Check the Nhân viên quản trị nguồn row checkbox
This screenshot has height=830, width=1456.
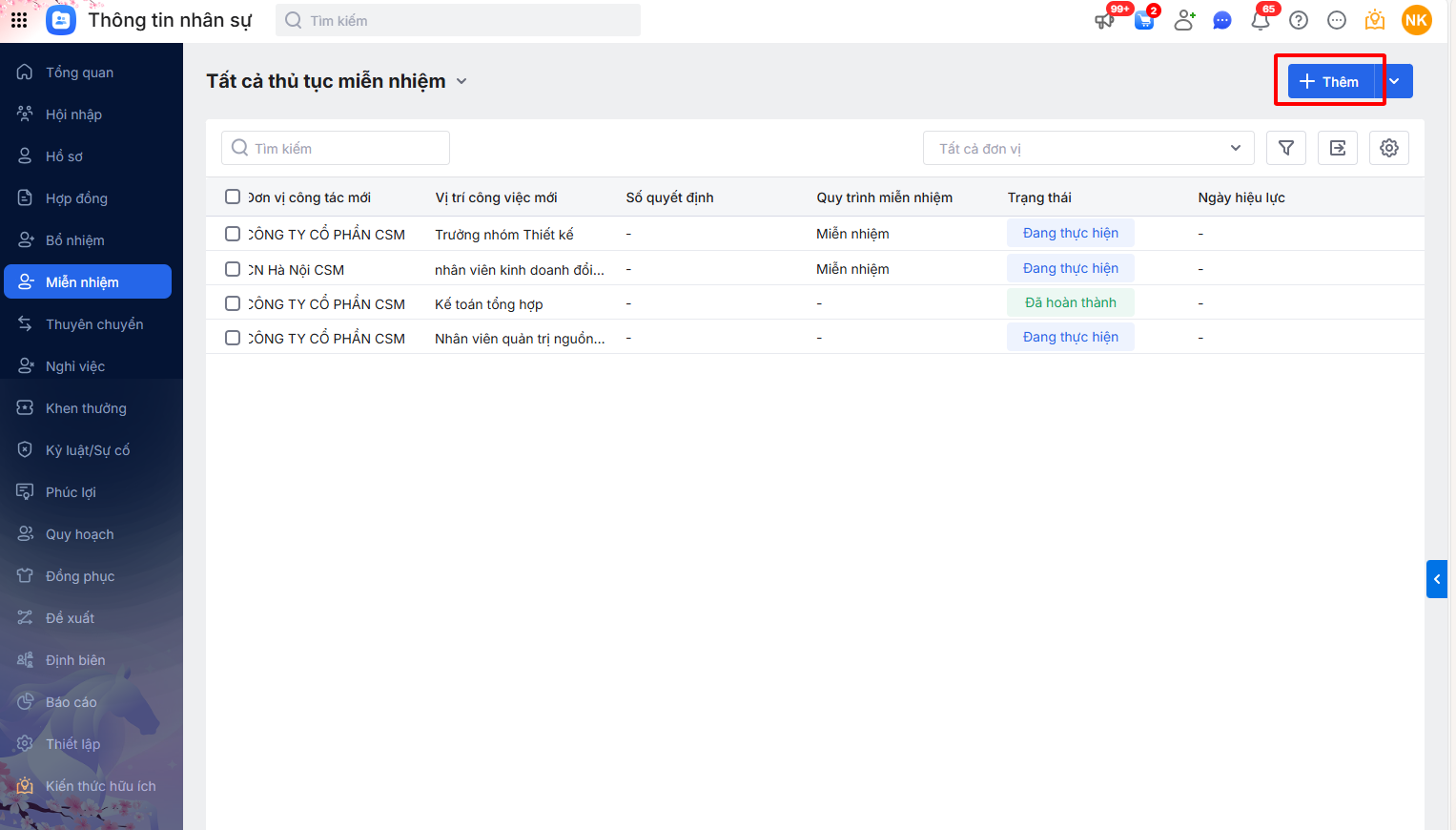coord(233,338)
